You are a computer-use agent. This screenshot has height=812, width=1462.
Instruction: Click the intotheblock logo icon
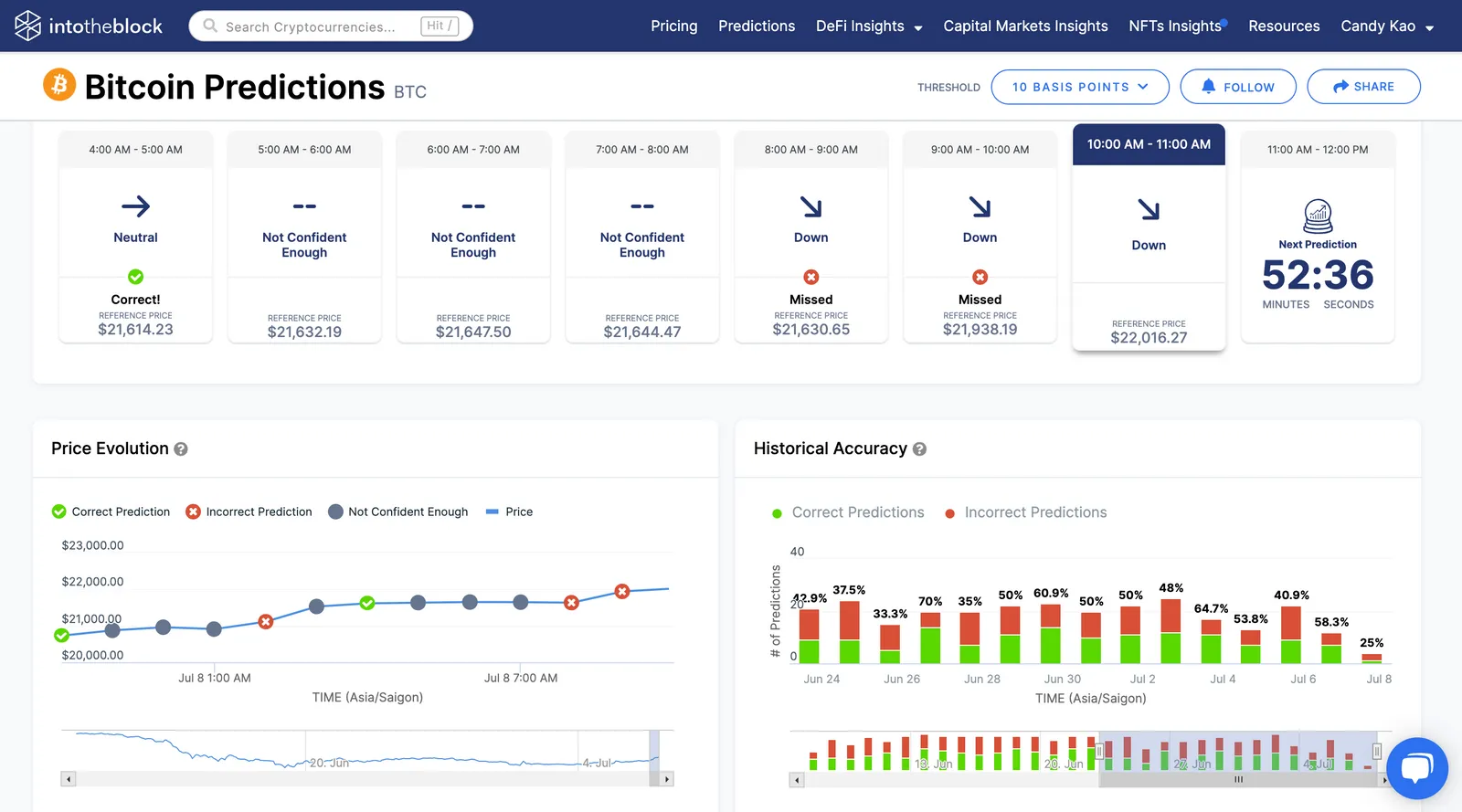pyautogui.click(x=27, y=26)
